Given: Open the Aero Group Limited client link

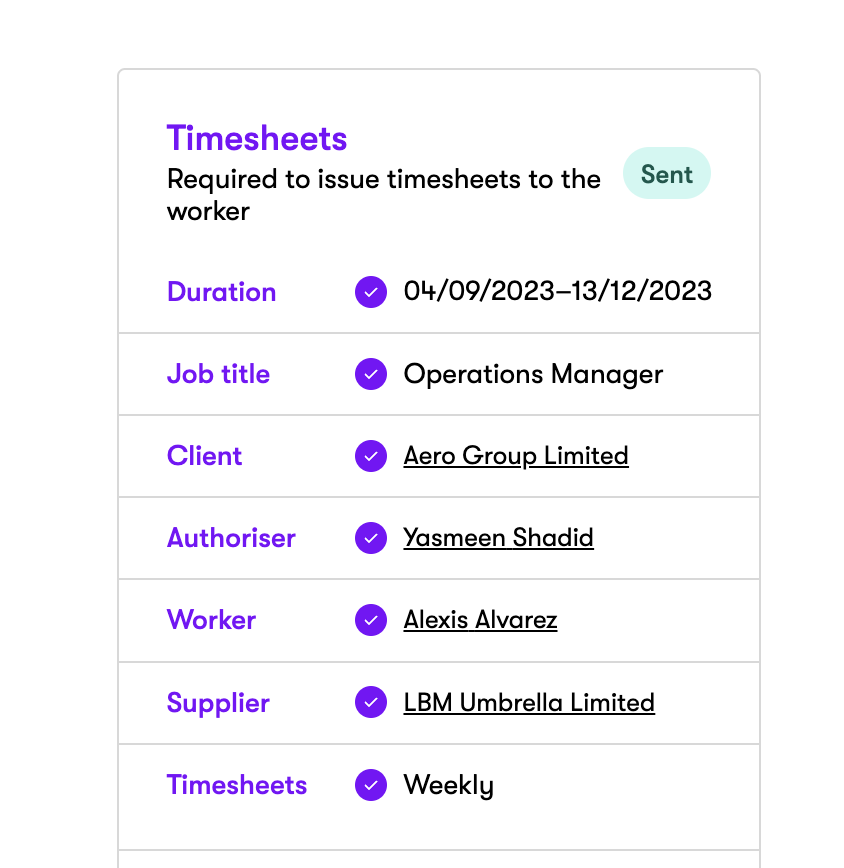Looking at the screenshot, I should click(x=516, y=456).
